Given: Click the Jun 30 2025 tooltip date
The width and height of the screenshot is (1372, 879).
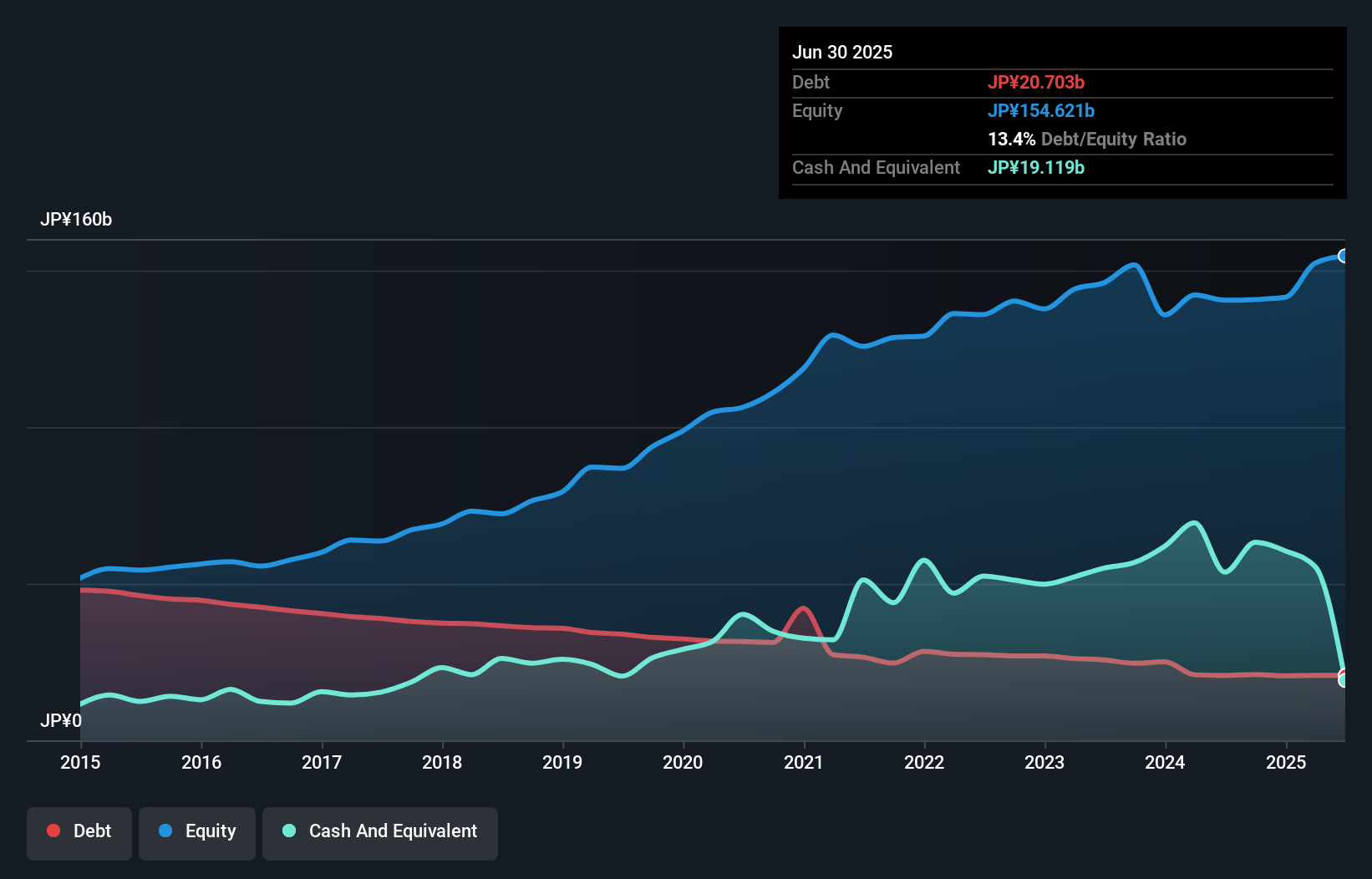Looking at the screenshot, I should tap(842, 52).
